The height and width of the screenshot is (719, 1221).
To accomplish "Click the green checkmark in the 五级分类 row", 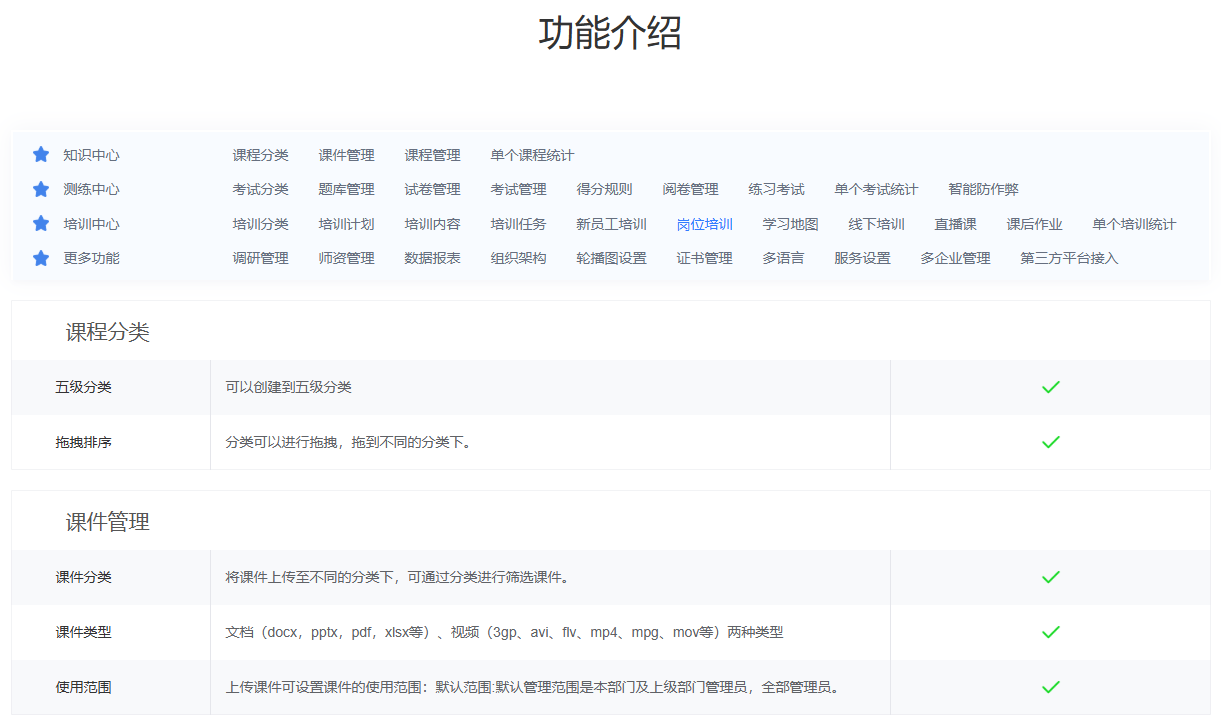I will point(1051,386).
